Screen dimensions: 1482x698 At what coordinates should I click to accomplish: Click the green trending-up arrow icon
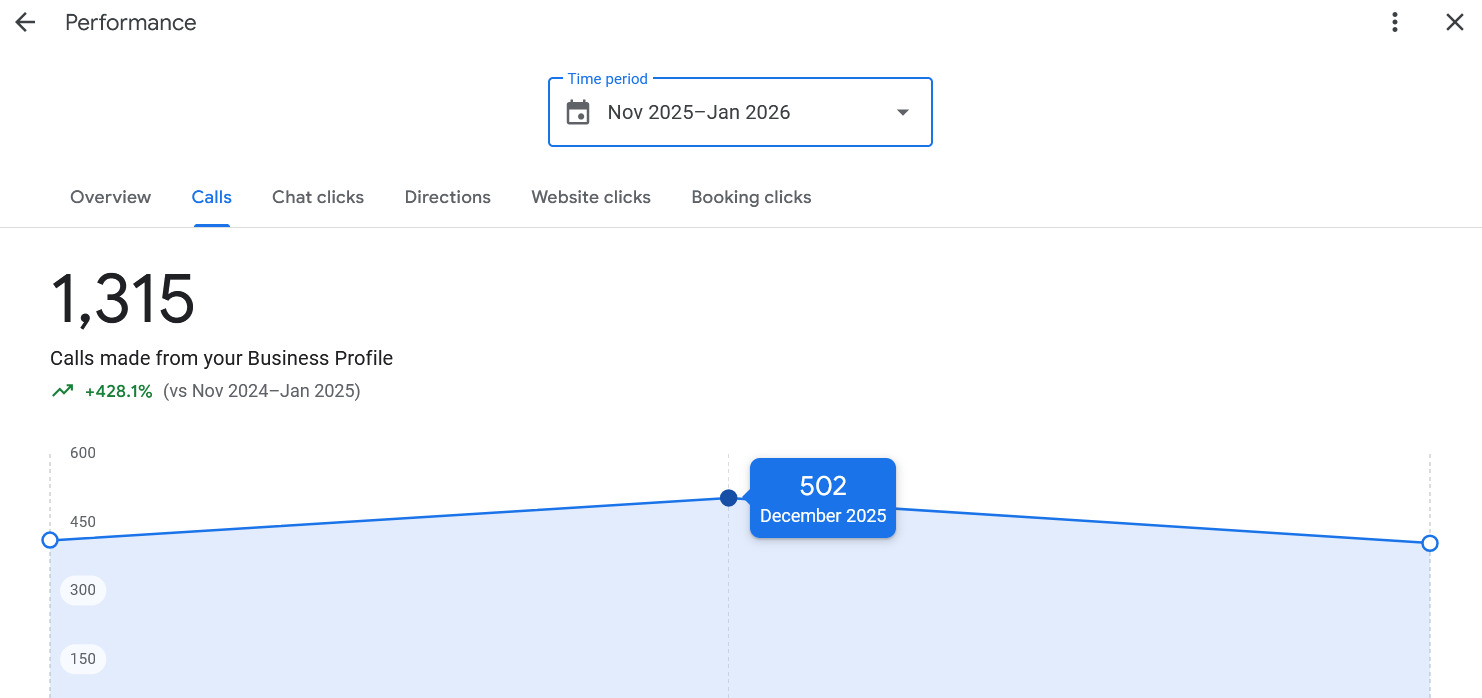[63, 391]
